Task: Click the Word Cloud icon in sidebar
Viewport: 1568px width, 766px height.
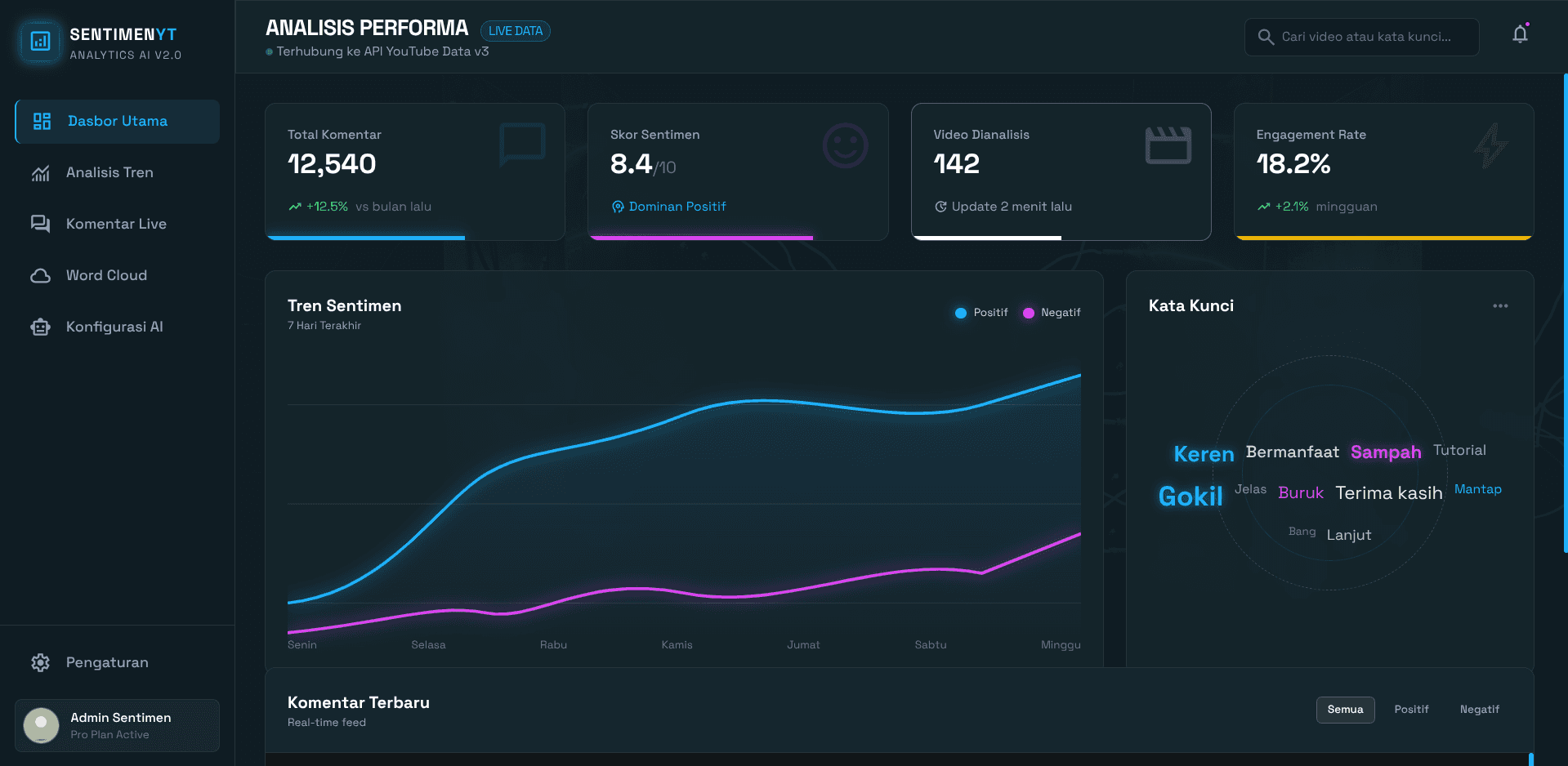Action: [42, 275]
